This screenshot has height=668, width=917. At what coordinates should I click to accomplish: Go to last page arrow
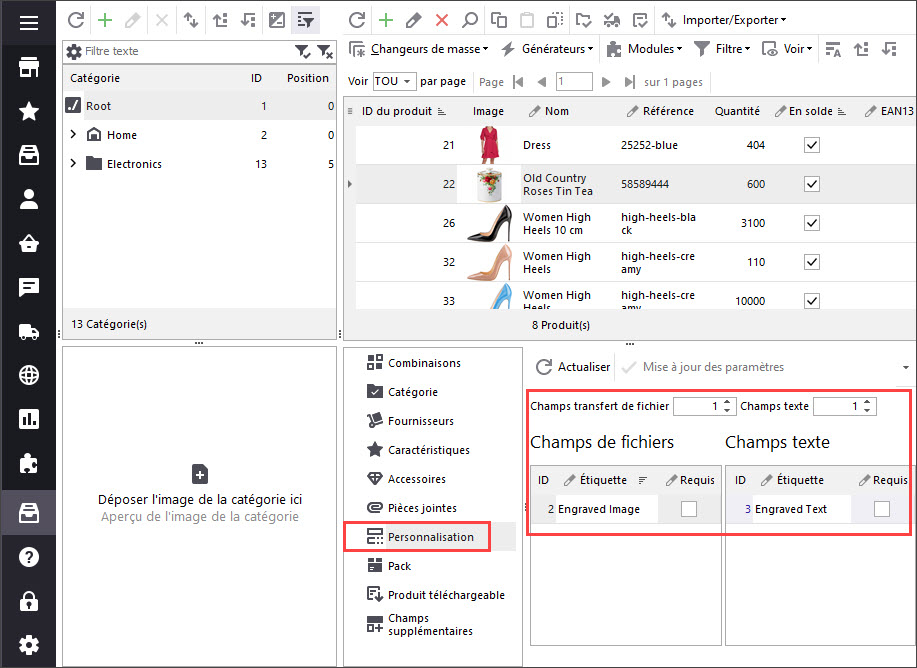tap(629, 82)
